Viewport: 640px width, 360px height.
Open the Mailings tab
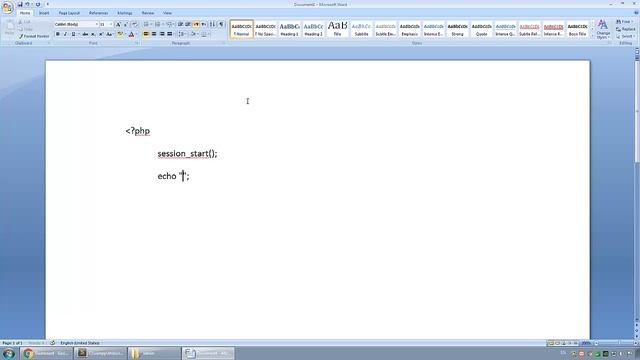coord(124,13)
